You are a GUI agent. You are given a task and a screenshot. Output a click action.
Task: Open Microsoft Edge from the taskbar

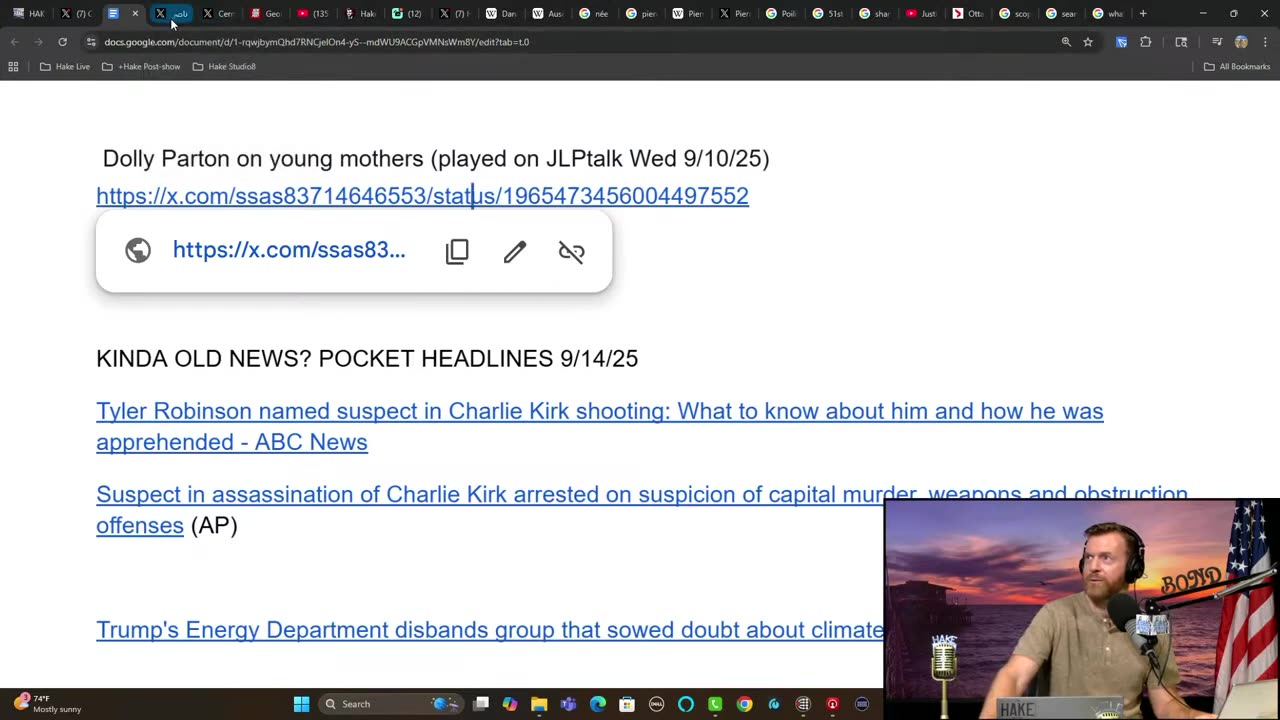point(598,704)
